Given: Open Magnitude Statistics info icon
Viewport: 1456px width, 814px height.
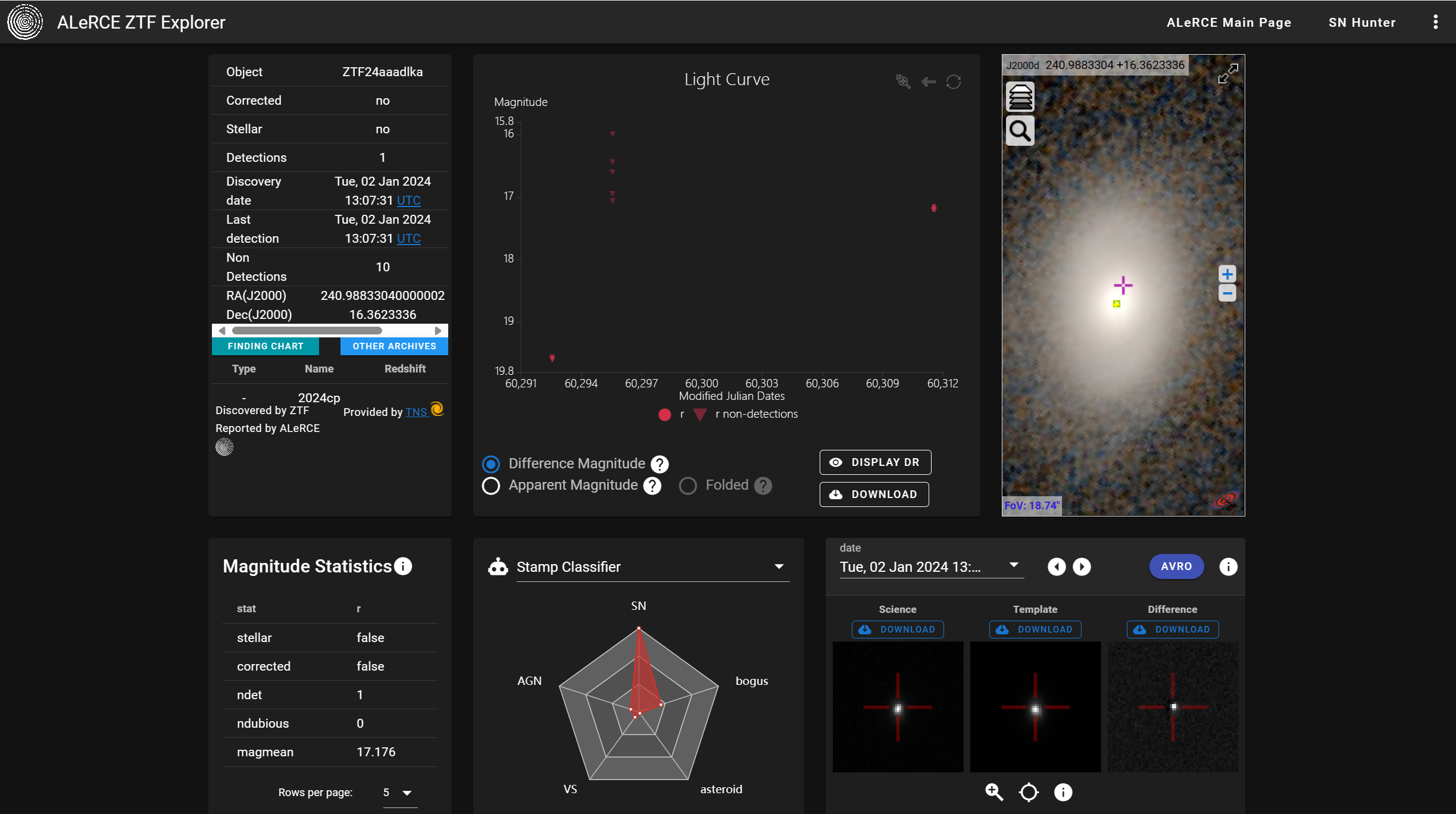Looking at the screenshot, I should click(403, 566).
